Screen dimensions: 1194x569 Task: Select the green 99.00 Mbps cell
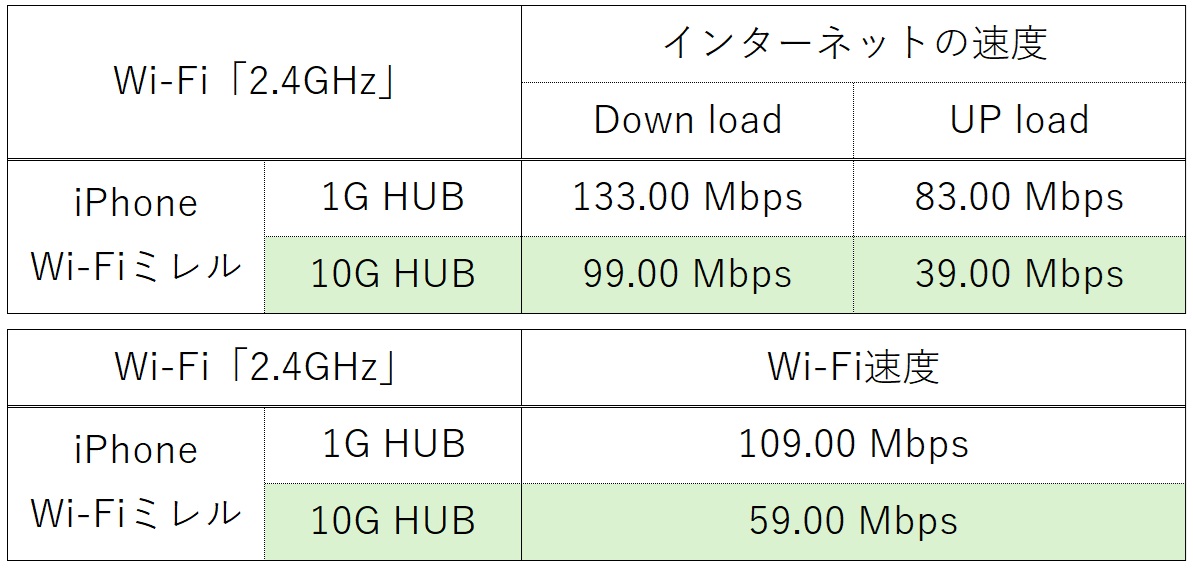point(687,274)
